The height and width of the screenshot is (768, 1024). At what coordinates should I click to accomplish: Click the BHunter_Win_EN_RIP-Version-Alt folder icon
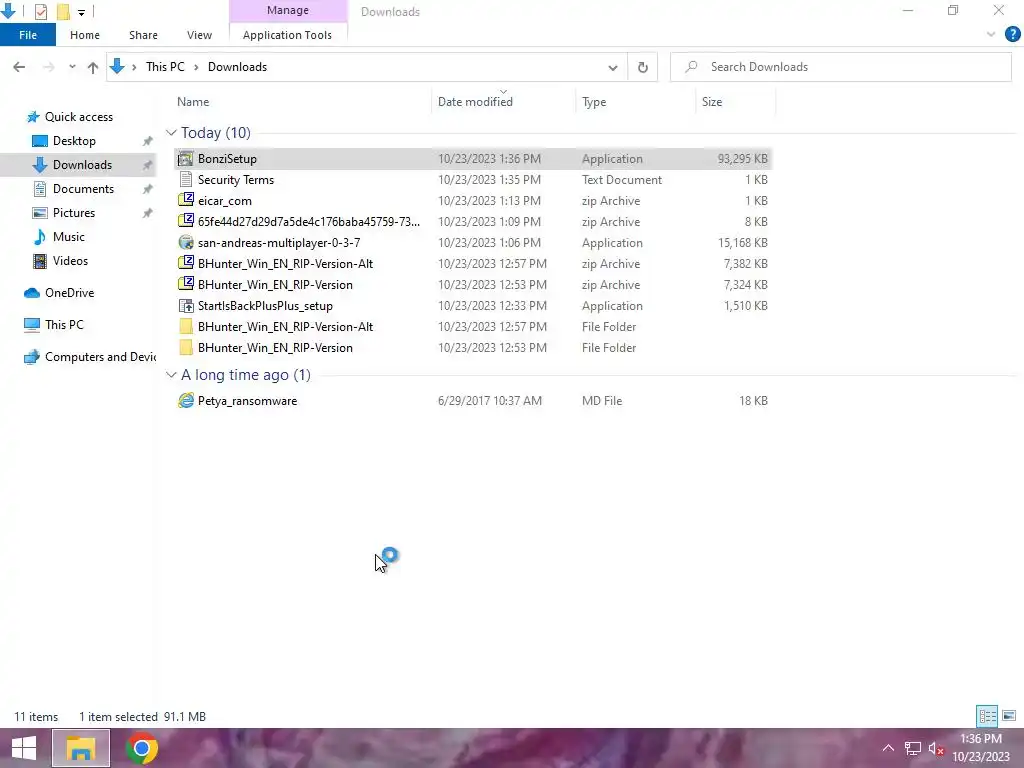click(x=186, y=327)
